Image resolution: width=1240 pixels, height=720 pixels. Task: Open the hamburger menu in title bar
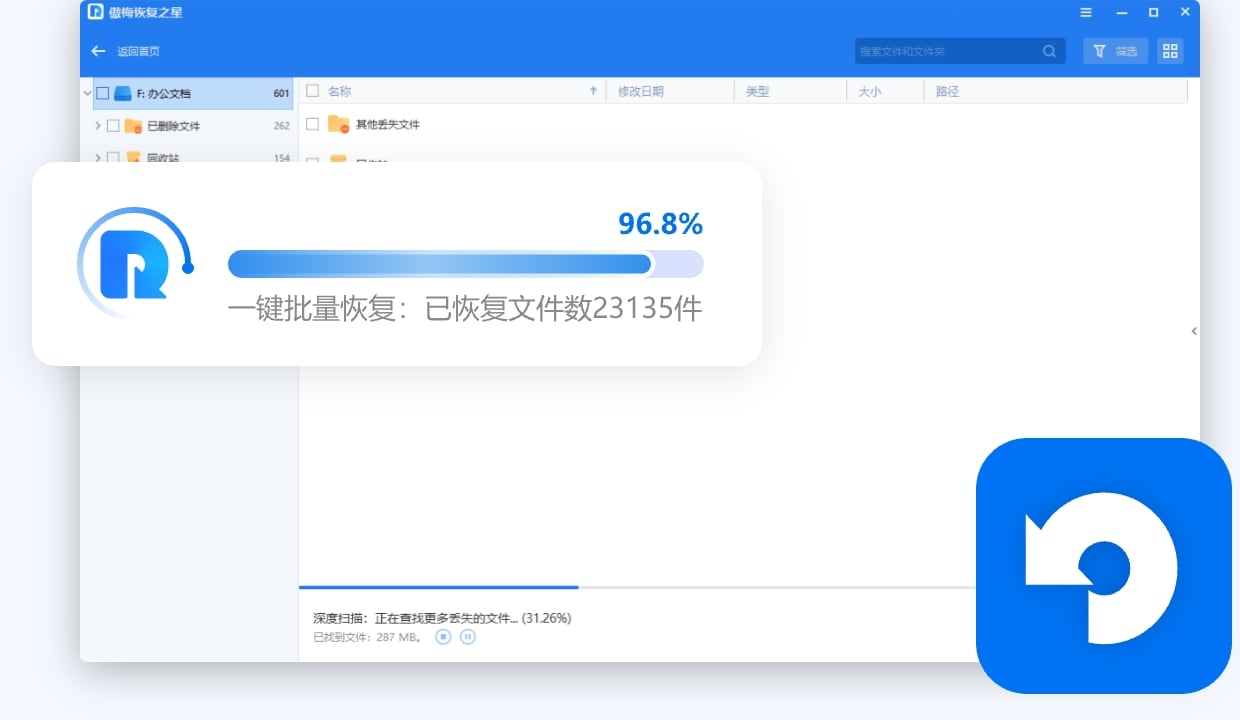(x=1086, y=13)
